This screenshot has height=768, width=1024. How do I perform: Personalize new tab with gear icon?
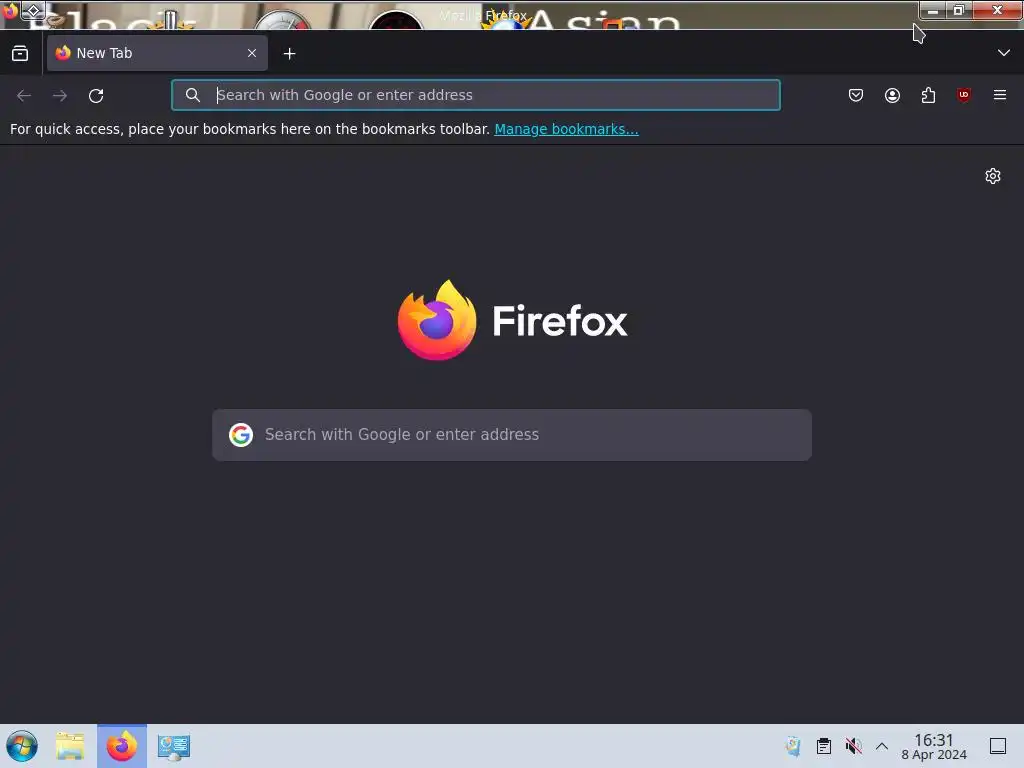click(993, 176)
